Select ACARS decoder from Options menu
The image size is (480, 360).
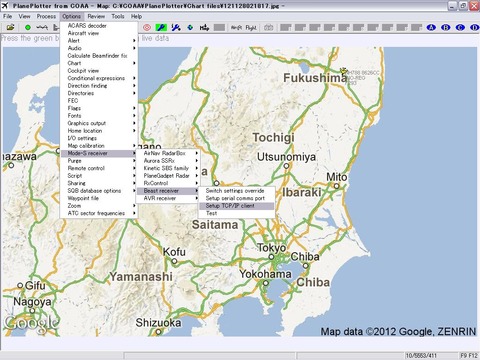tap(99, 26)
